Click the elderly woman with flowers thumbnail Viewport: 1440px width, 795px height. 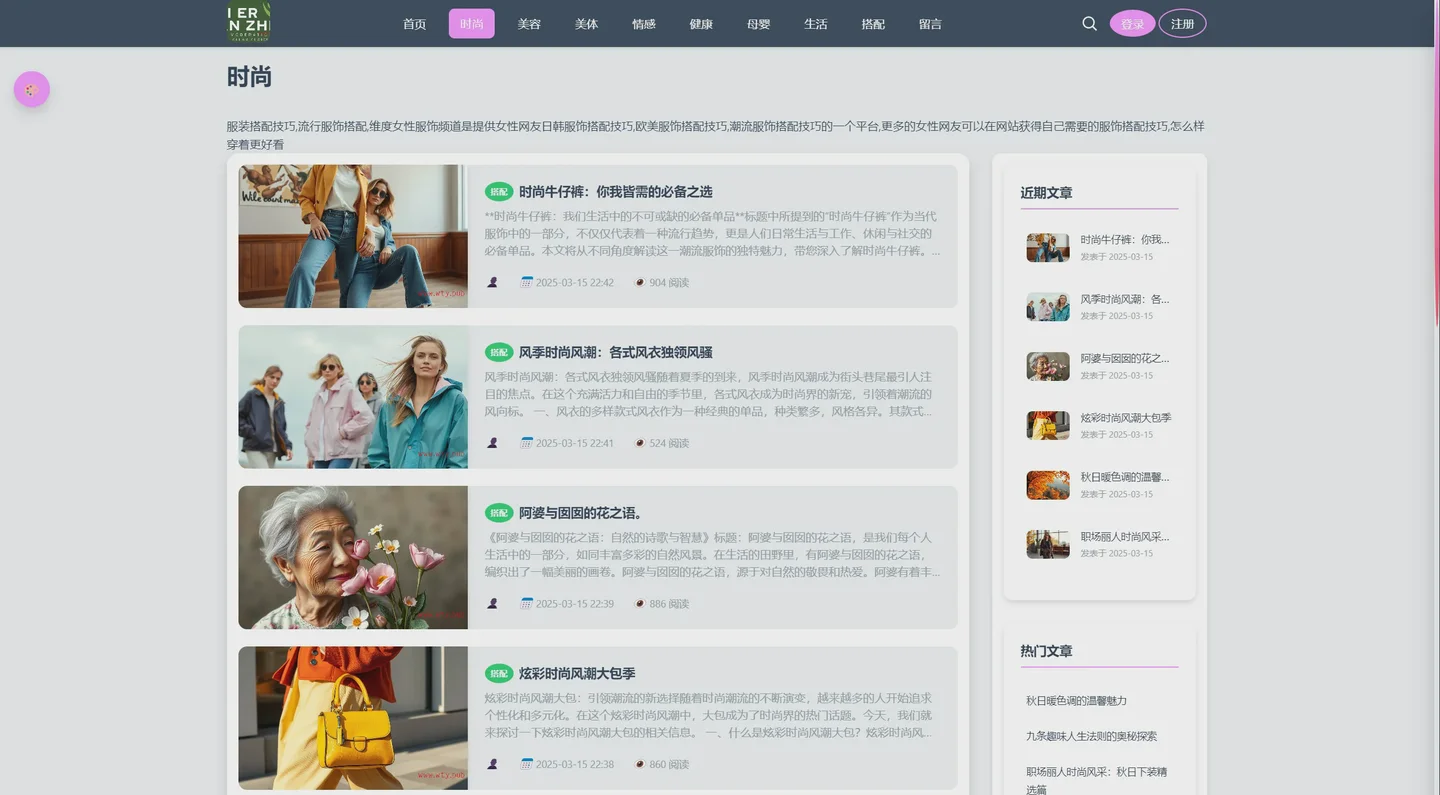(x=353, y=557)
